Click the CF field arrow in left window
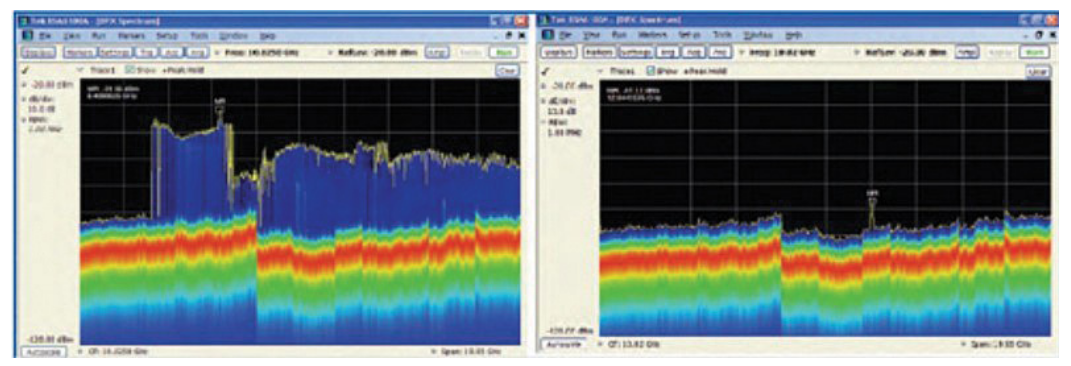This screenshot has width=1071, height=366. pos(81,352)
